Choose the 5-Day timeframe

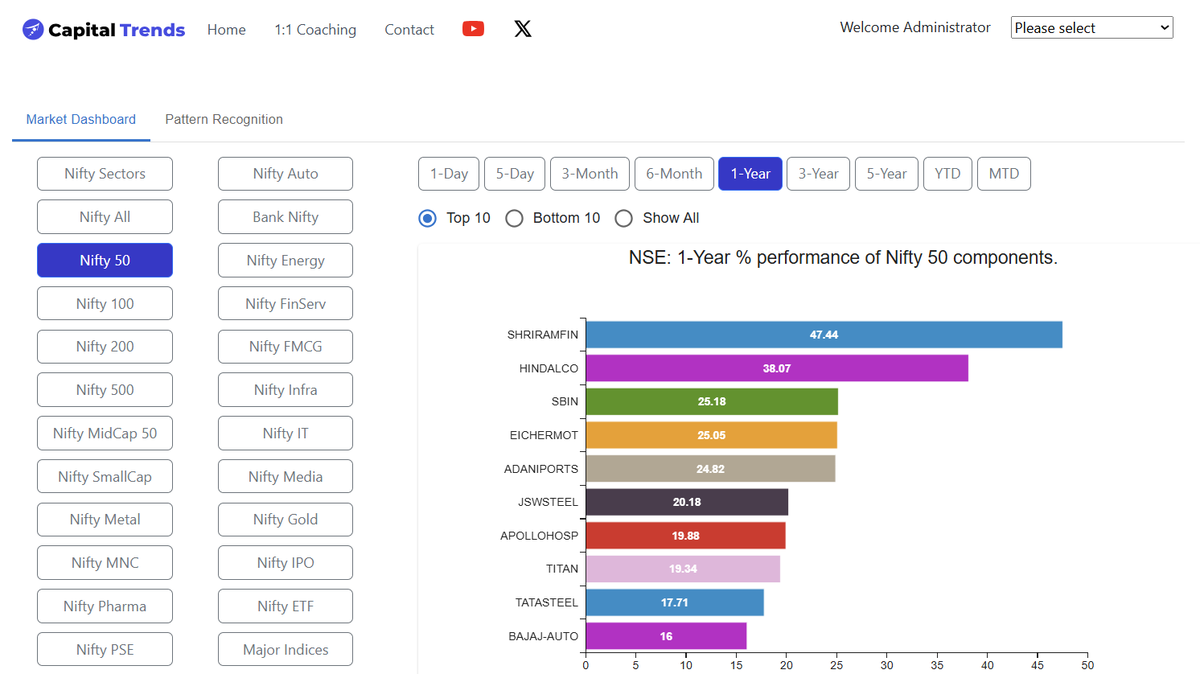click(x=515, y=174)
